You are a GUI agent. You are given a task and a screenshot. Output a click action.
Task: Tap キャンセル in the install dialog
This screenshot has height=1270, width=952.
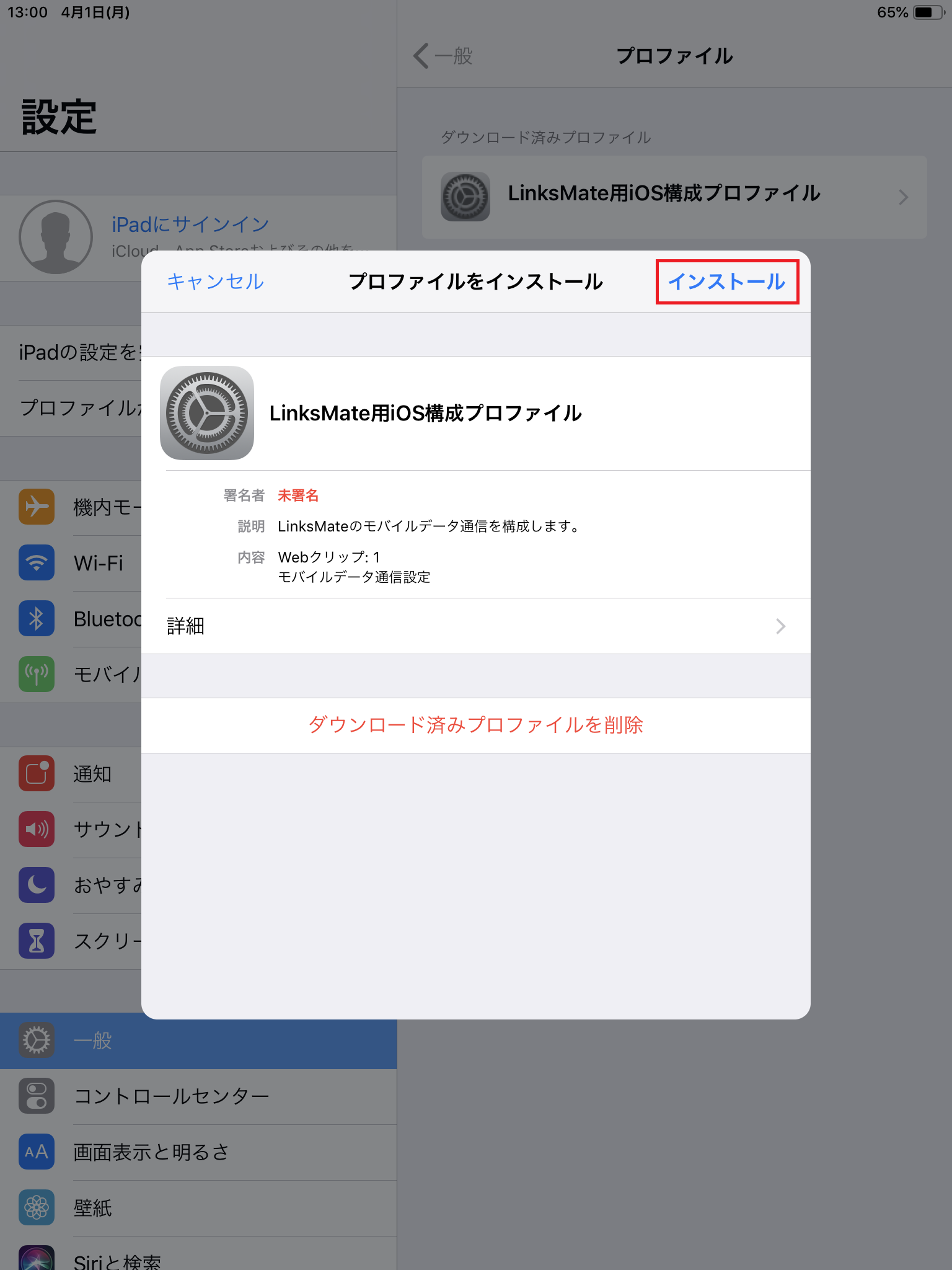(215, 282)
